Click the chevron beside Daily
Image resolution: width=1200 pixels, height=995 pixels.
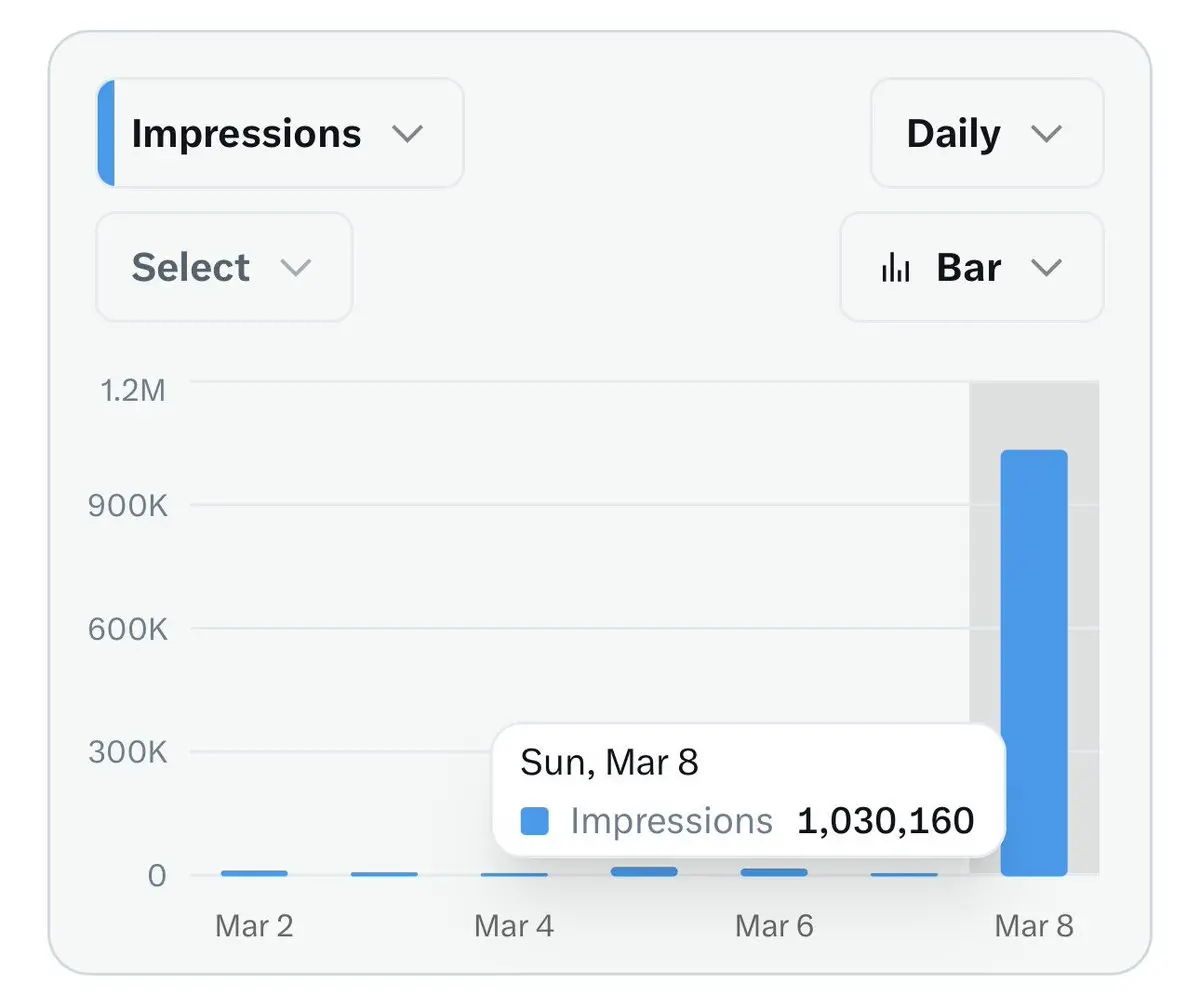point(1046,134)
